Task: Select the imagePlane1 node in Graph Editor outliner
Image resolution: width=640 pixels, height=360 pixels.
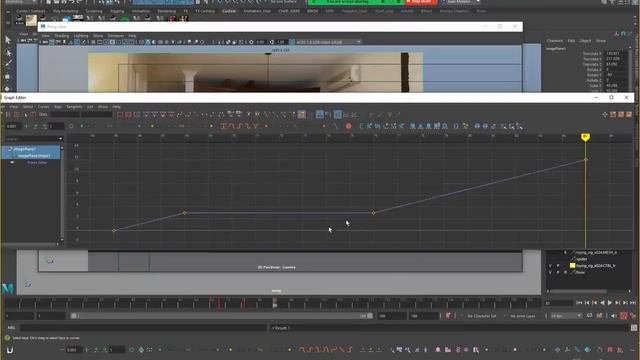Action: (24, 149)
